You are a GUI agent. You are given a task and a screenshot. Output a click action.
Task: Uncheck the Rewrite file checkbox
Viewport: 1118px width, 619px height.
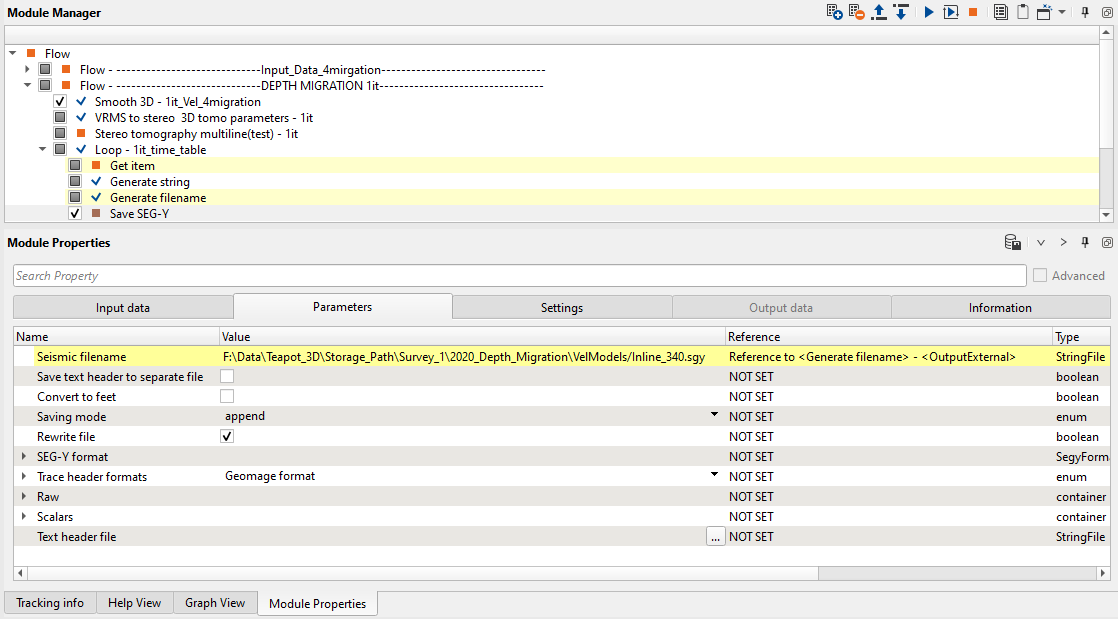tap(227, 437)
